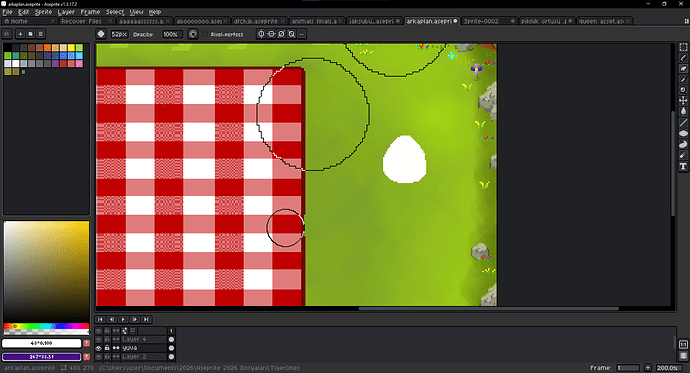
Task: Toggle visibility of the yuva layer
Action: (x=99, y=348)
